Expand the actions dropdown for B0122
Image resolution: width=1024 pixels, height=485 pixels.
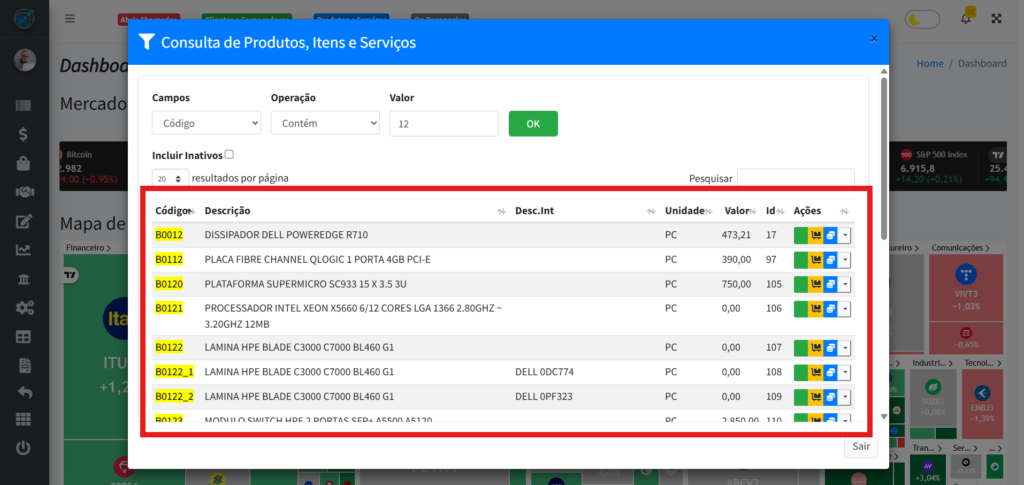point(846,348)
